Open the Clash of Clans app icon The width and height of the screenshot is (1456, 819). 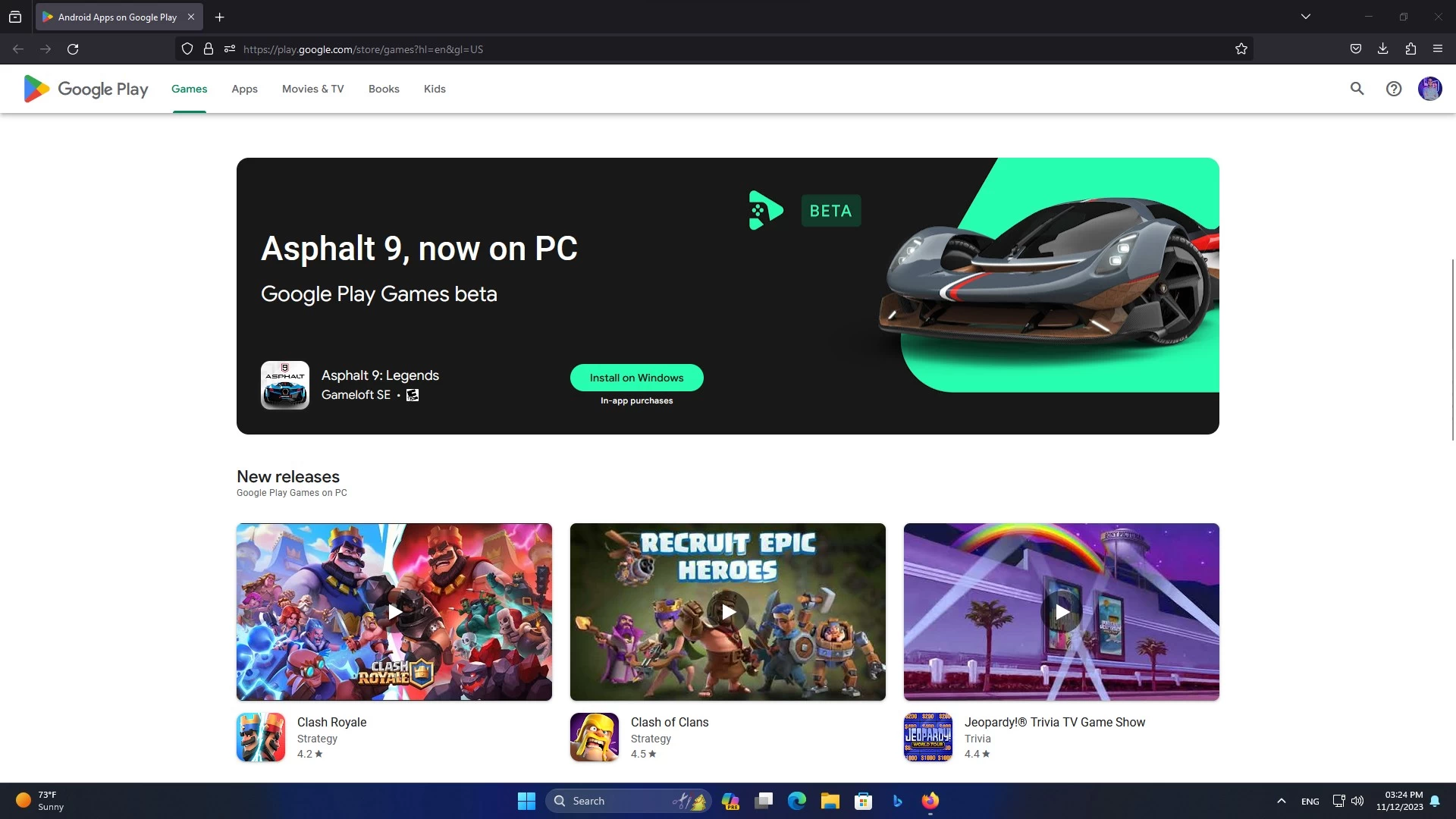(x=595, y=737)
